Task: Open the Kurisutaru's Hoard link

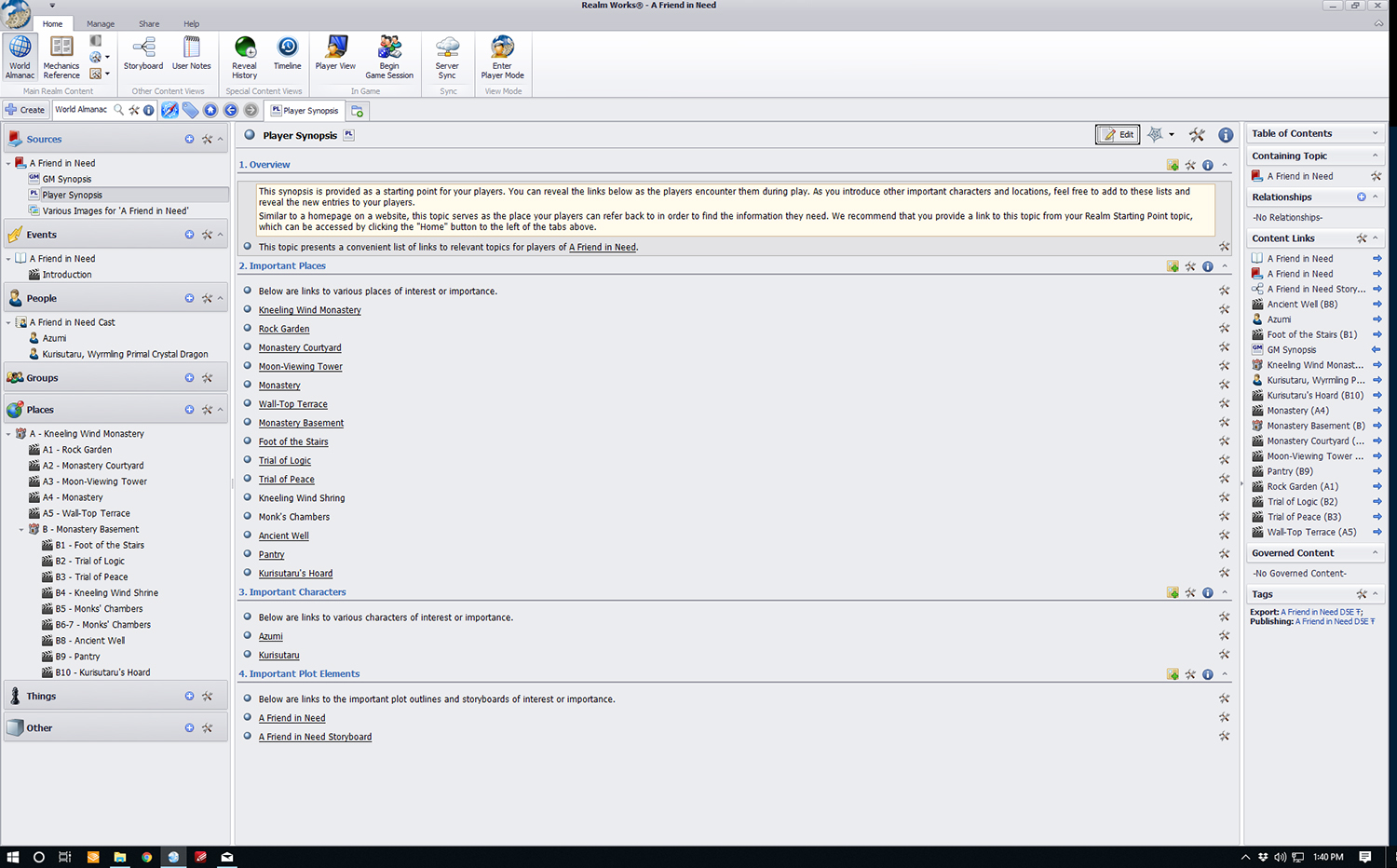Action: [x=295, y=573]
